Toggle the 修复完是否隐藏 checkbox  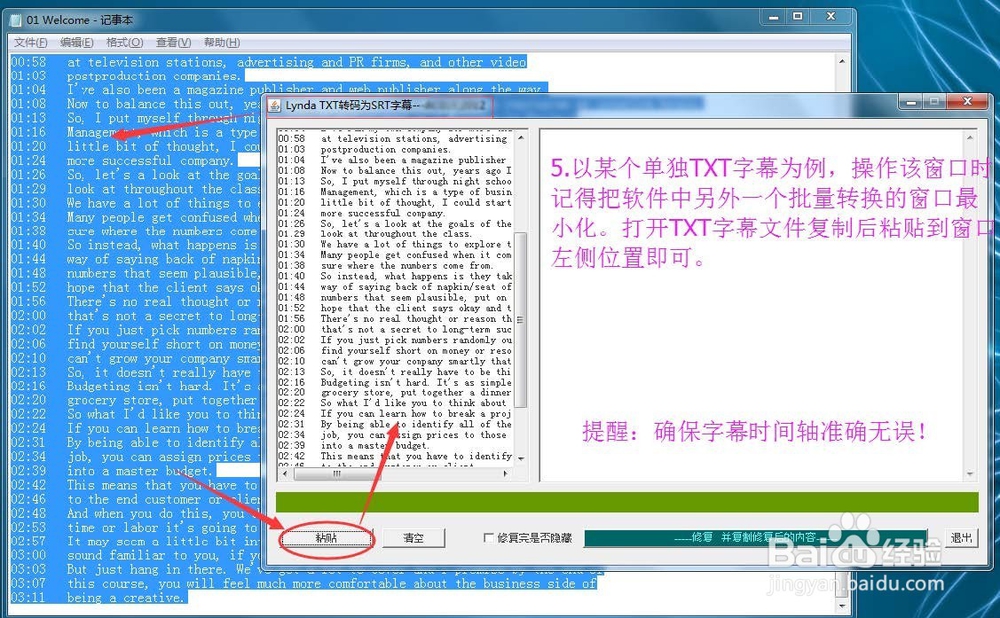[489, 538]
